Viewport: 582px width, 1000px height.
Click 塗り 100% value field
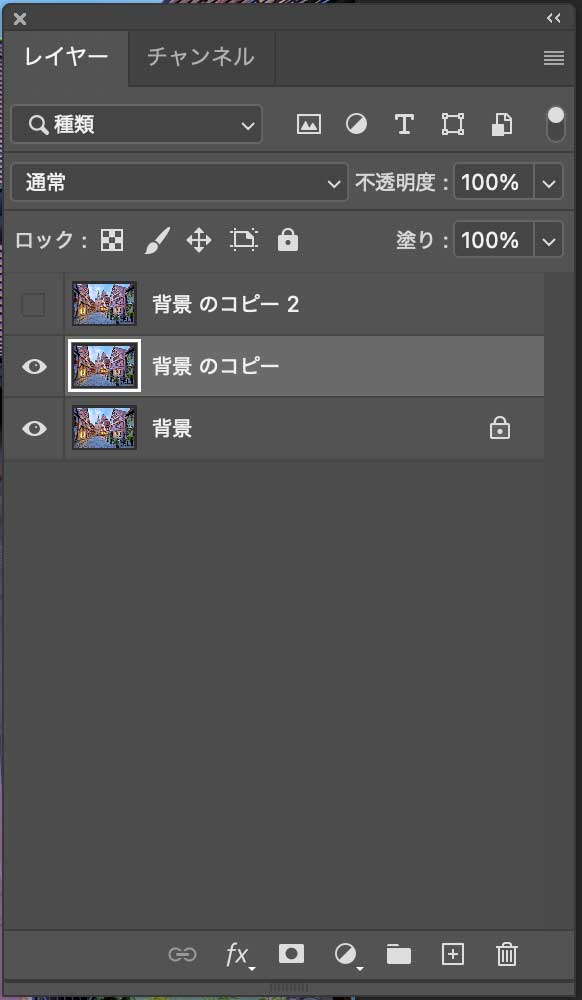coord(493,240)
